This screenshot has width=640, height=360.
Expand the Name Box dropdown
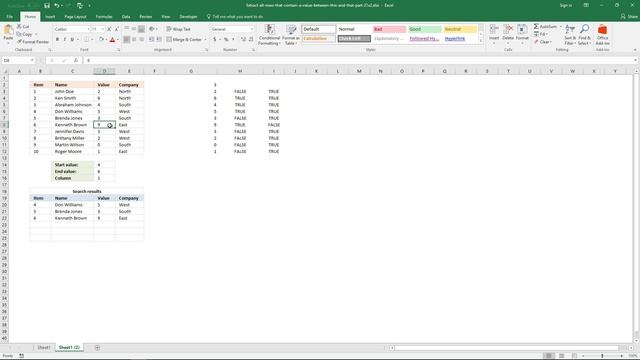32,60
